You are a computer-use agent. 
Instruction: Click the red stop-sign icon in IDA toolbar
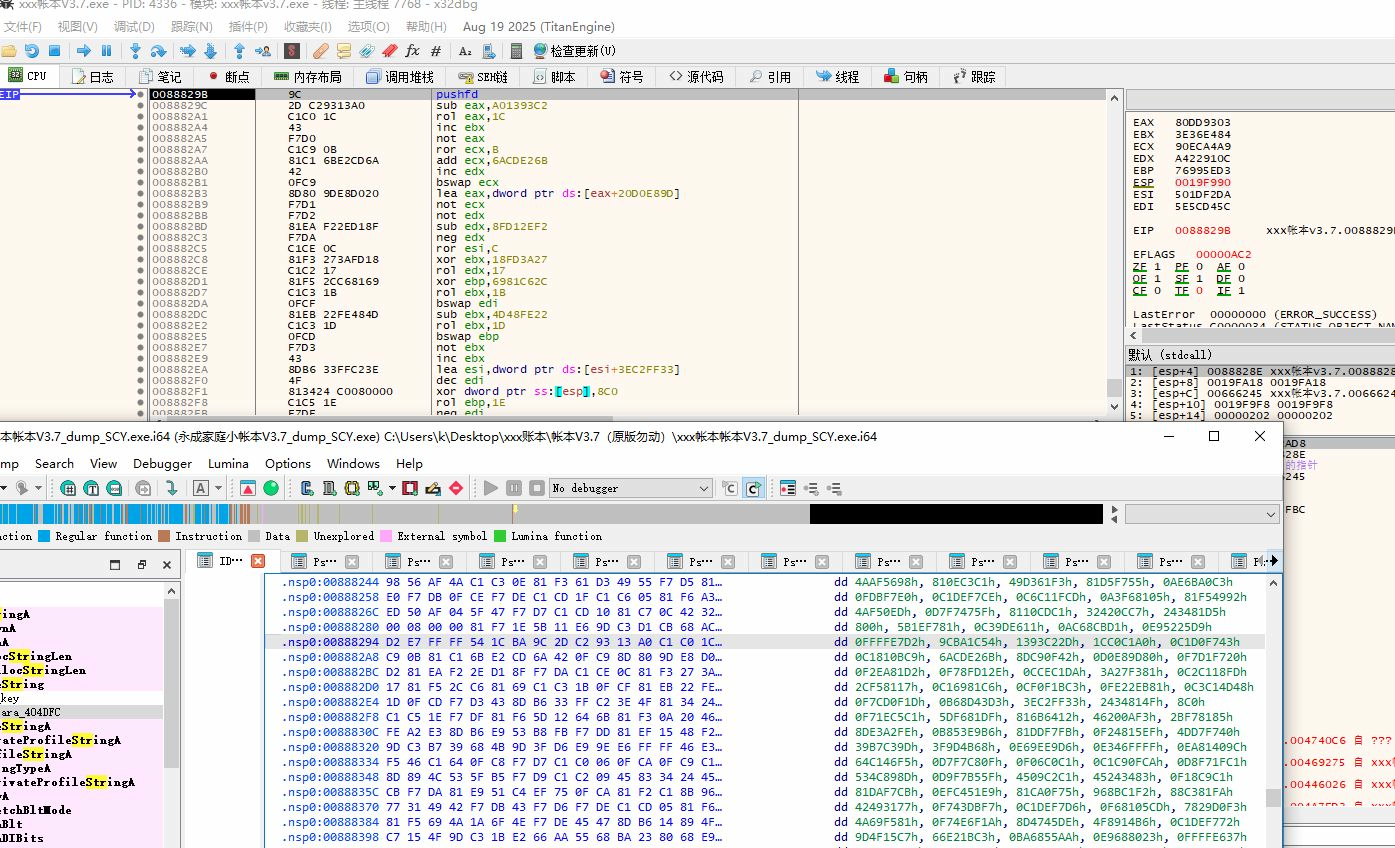456,488
